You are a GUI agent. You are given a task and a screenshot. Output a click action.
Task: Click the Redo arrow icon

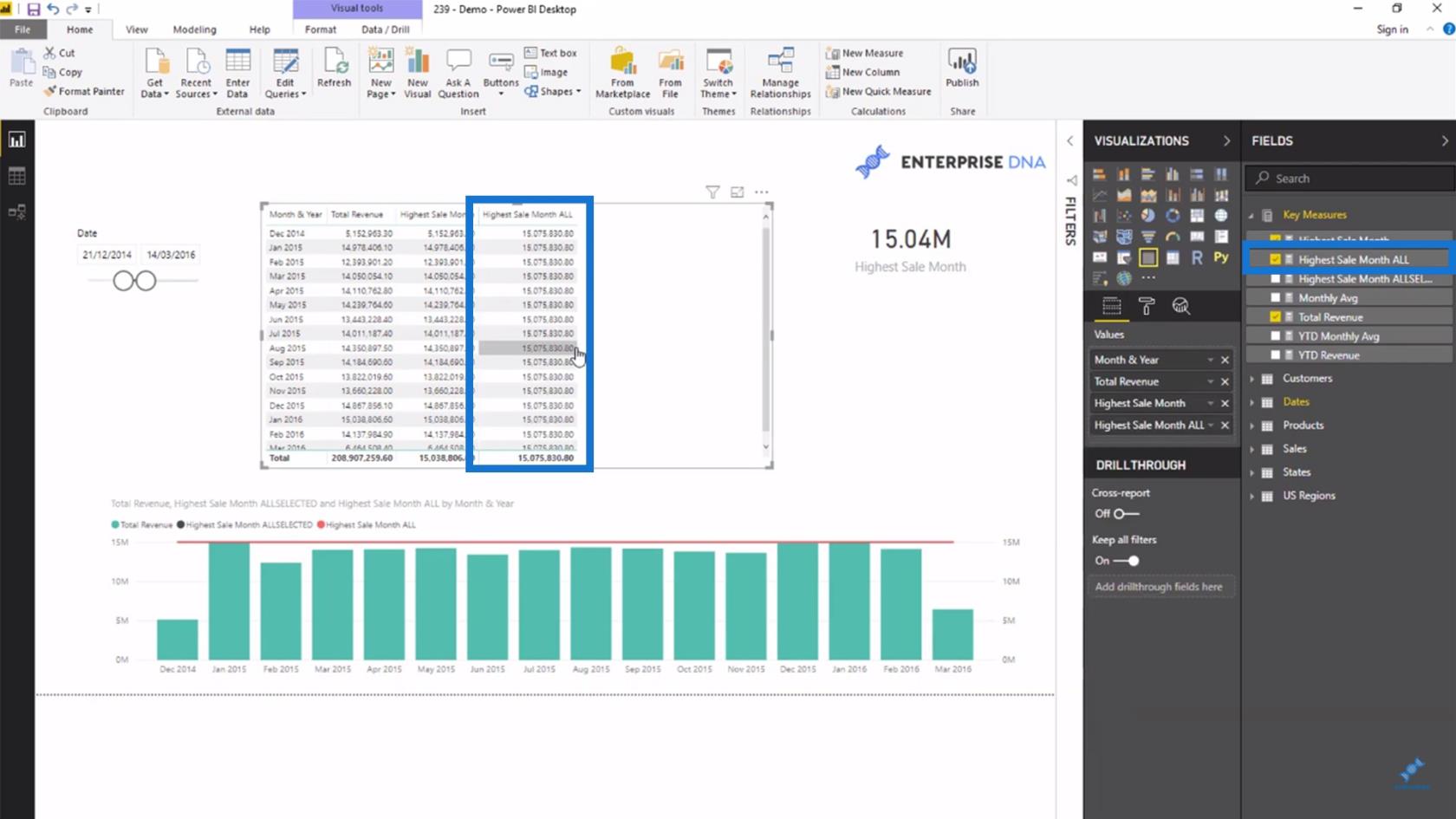[x=72, y=10]
